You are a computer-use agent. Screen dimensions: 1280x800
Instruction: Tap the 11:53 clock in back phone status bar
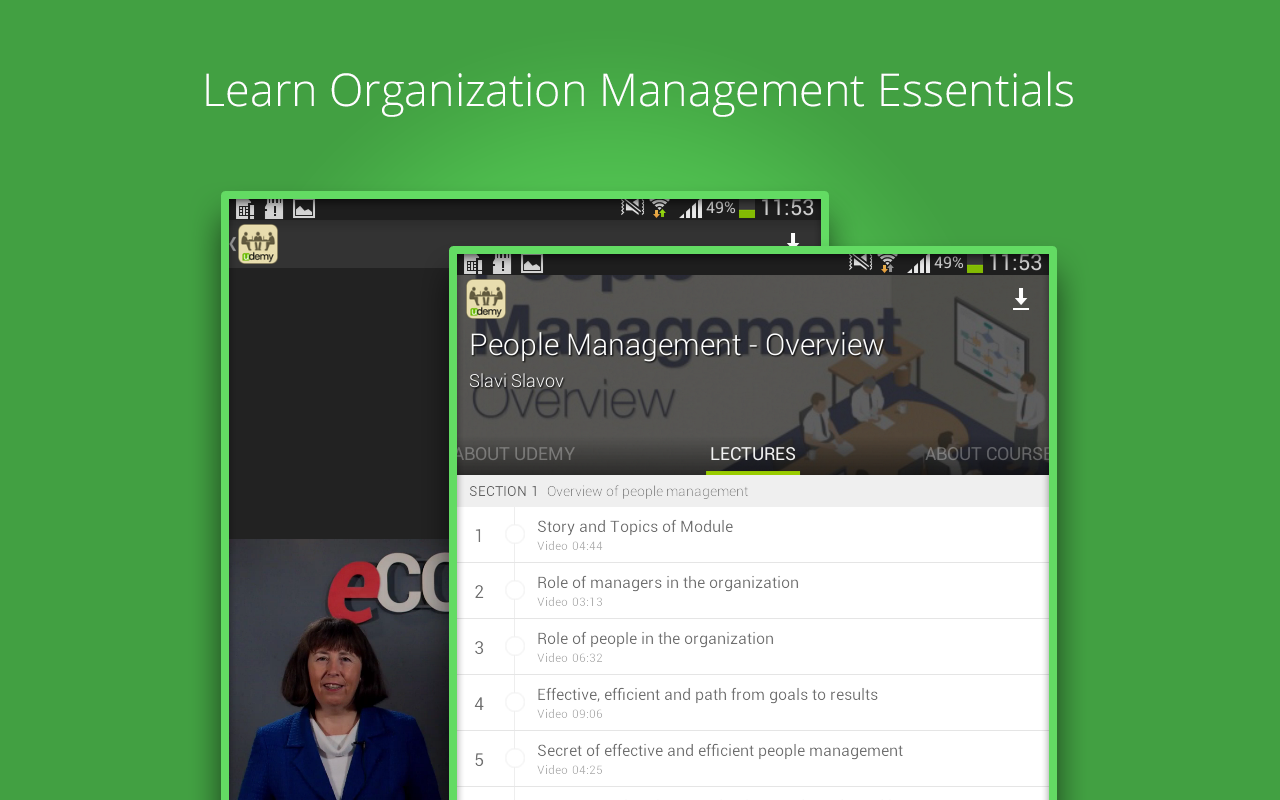click(787, 208)
